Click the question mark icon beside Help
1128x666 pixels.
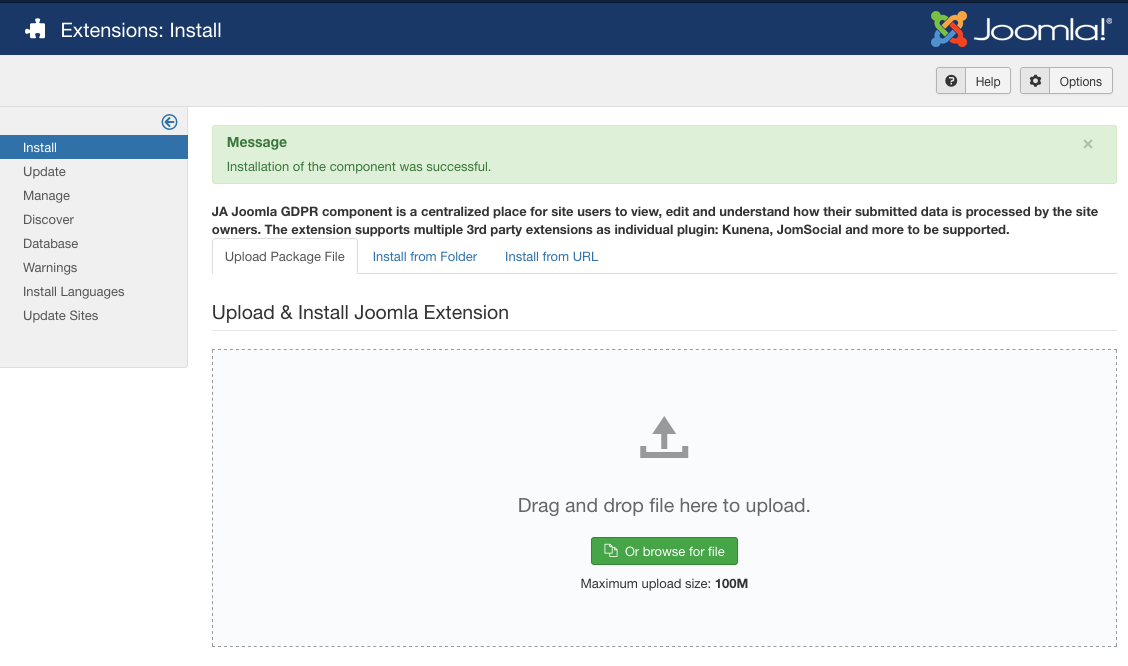click(950, 81)
